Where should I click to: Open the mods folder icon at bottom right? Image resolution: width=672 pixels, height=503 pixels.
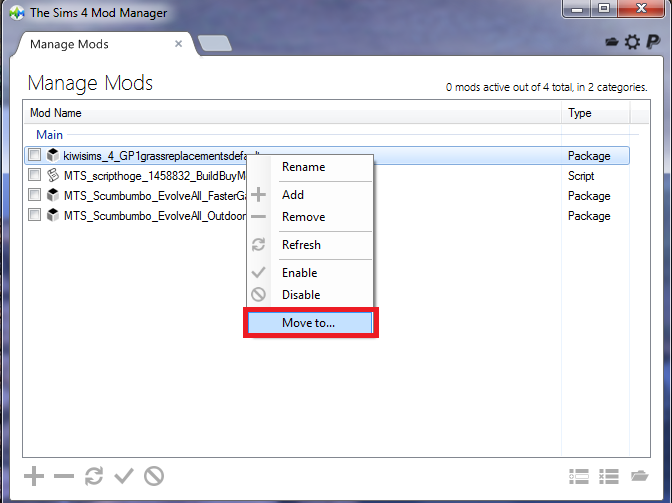(x=639, y=476)
